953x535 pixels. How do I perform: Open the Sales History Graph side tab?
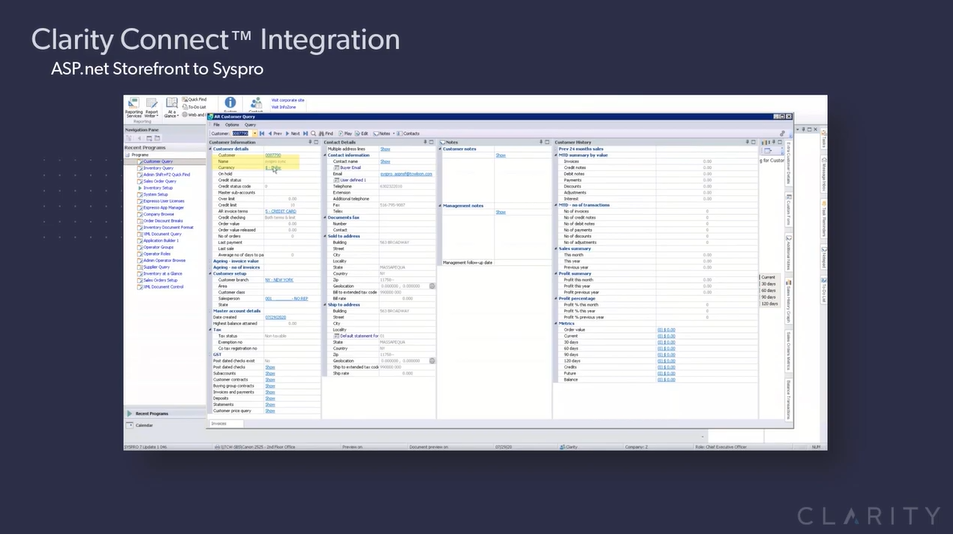click(788, 302)
